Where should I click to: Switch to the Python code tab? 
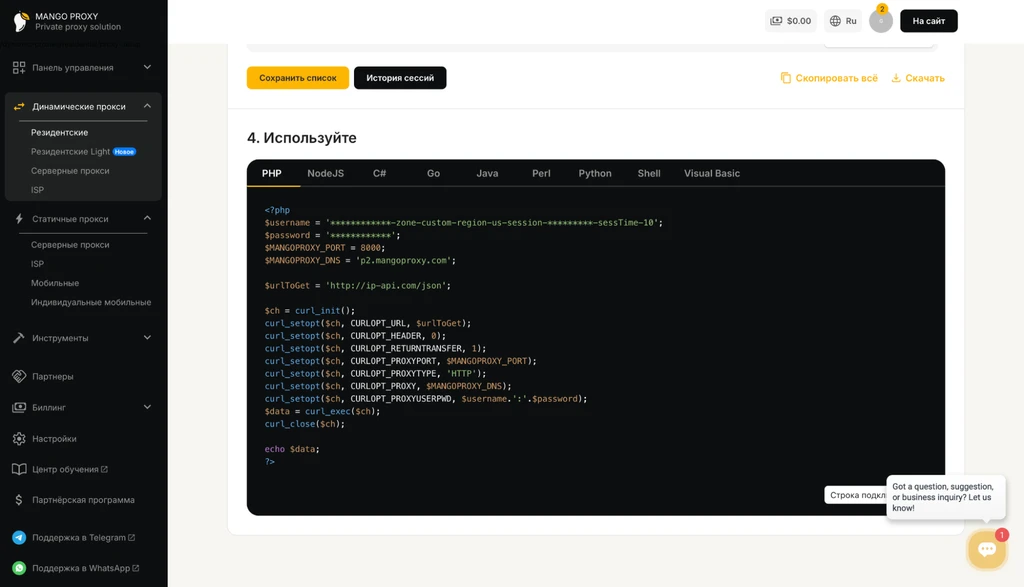(595, 173)
